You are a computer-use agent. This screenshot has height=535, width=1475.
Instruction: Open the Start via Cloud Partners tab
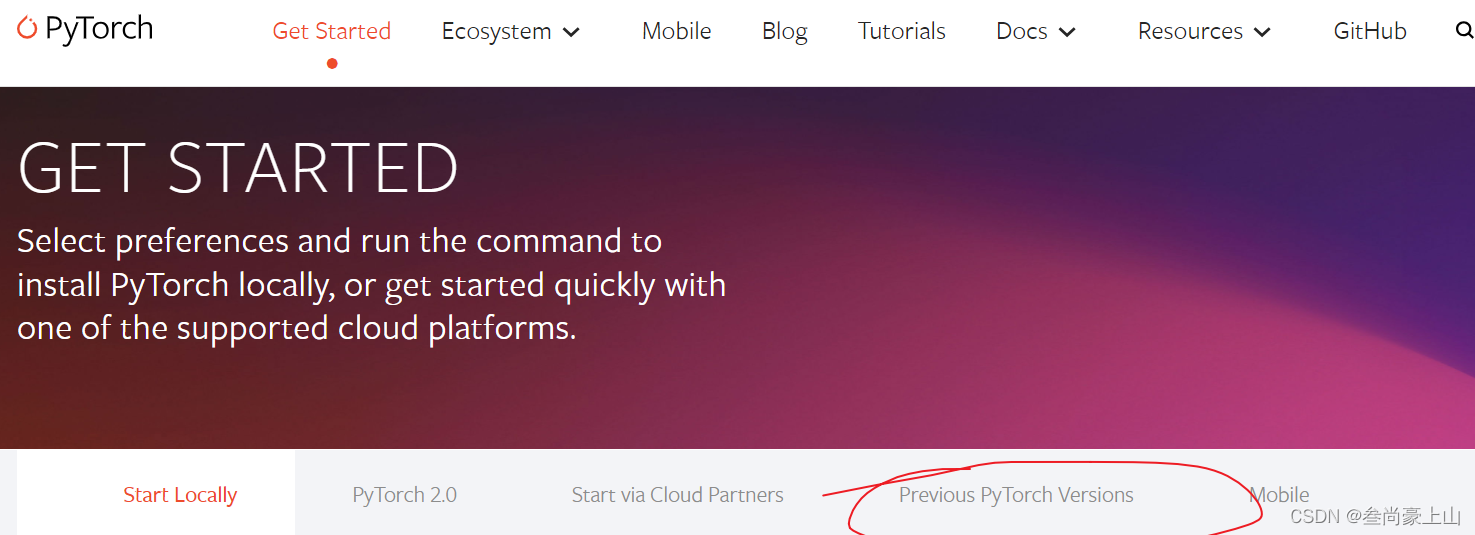[x=678, y=495]
